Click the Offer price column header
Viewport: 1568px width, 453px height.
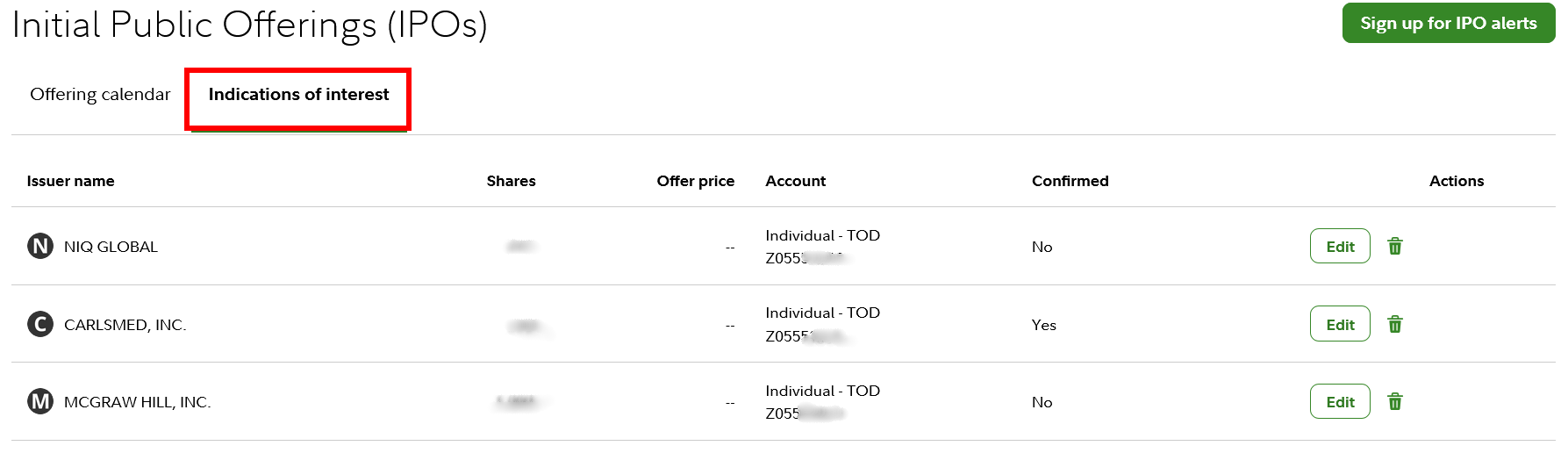tap(695, 181)
